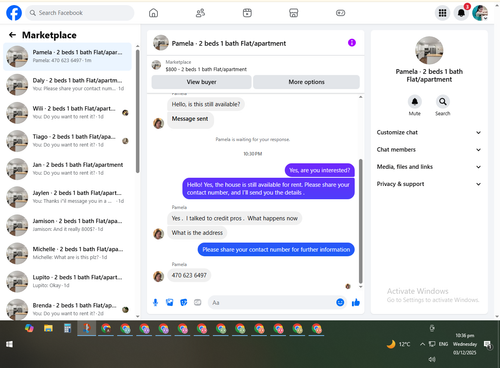
Task: Expand Customize chat section
Action: pos(429,132)
